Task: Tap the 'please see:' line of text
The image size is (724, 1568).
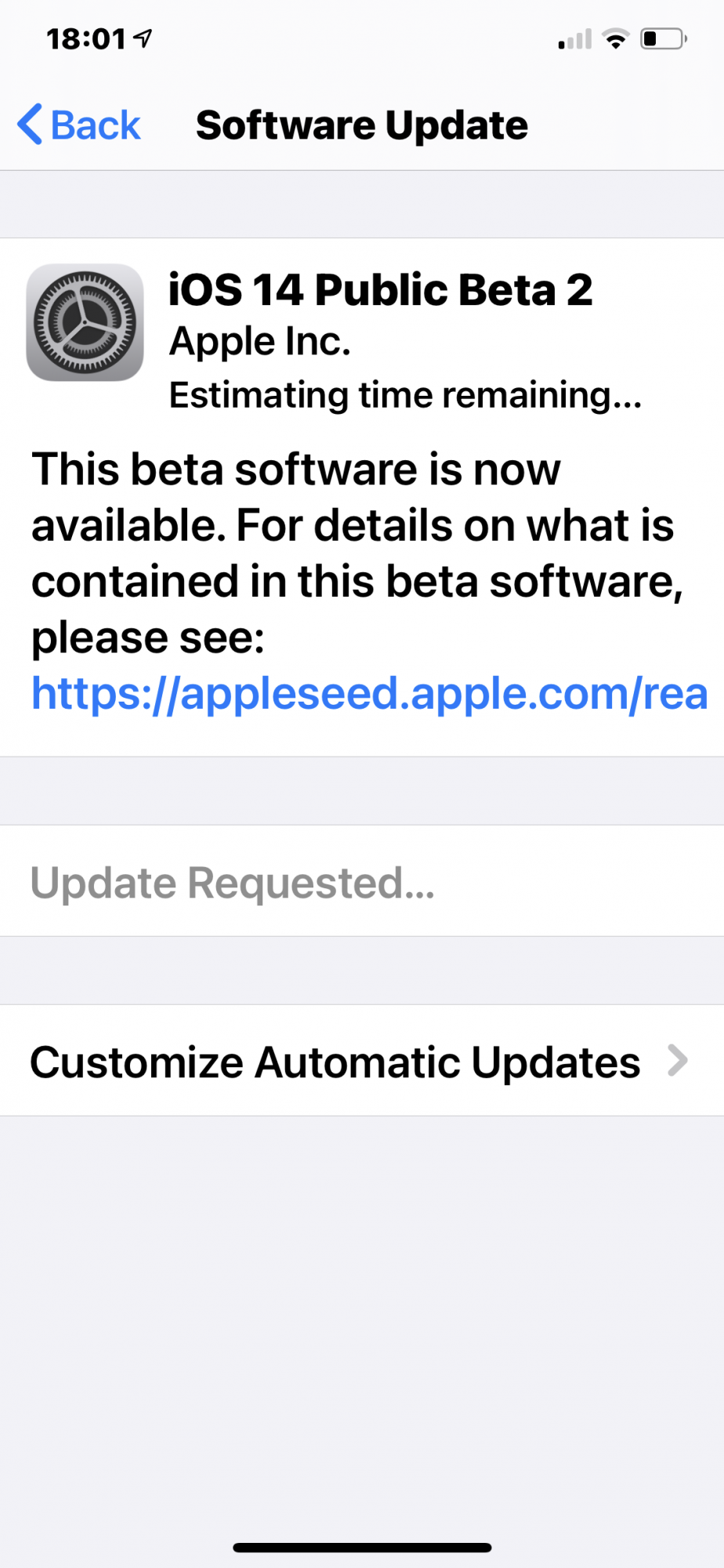Action: click(148, 637)
